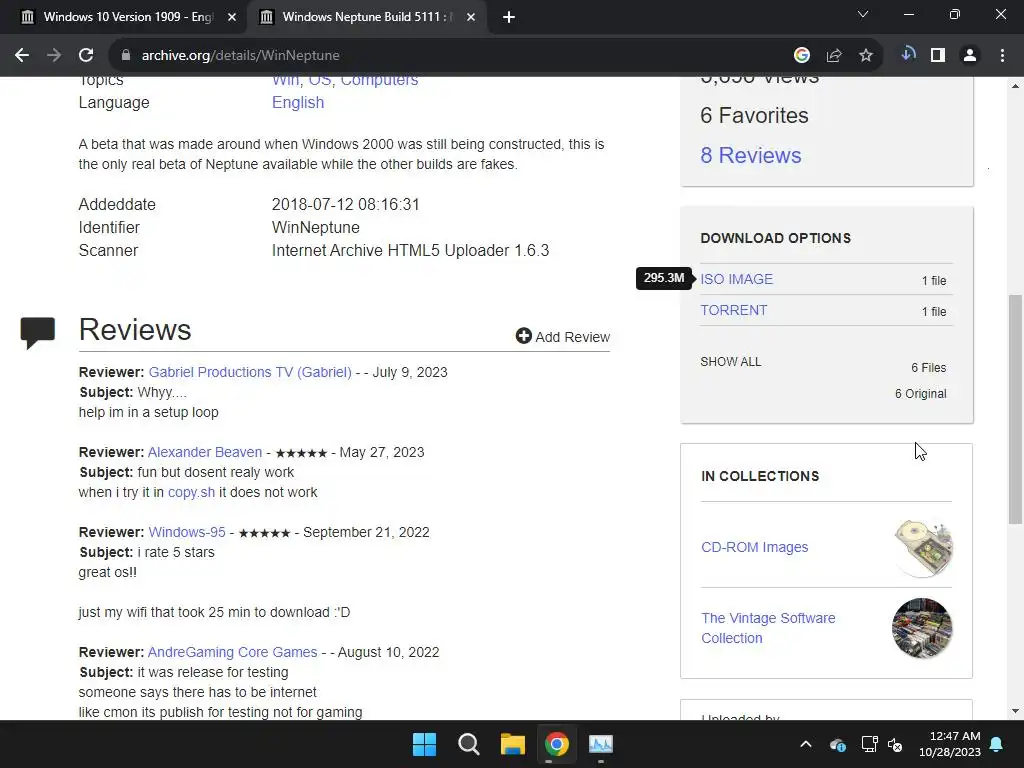This screenshot has height=768, width=1024.
Task: Click the page vertical scrollbar thumb
Action: tap(1015, 409)
